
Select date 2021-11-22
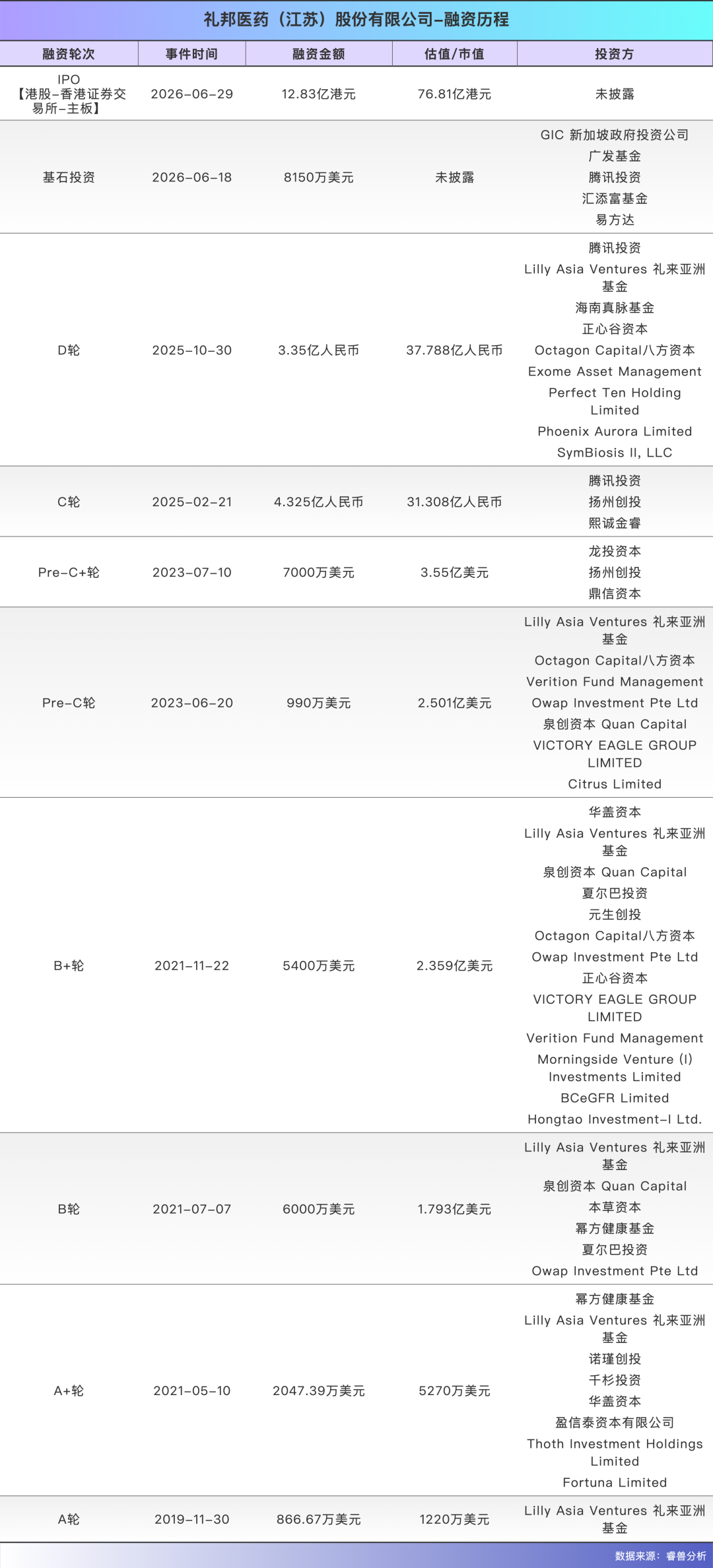192,966
